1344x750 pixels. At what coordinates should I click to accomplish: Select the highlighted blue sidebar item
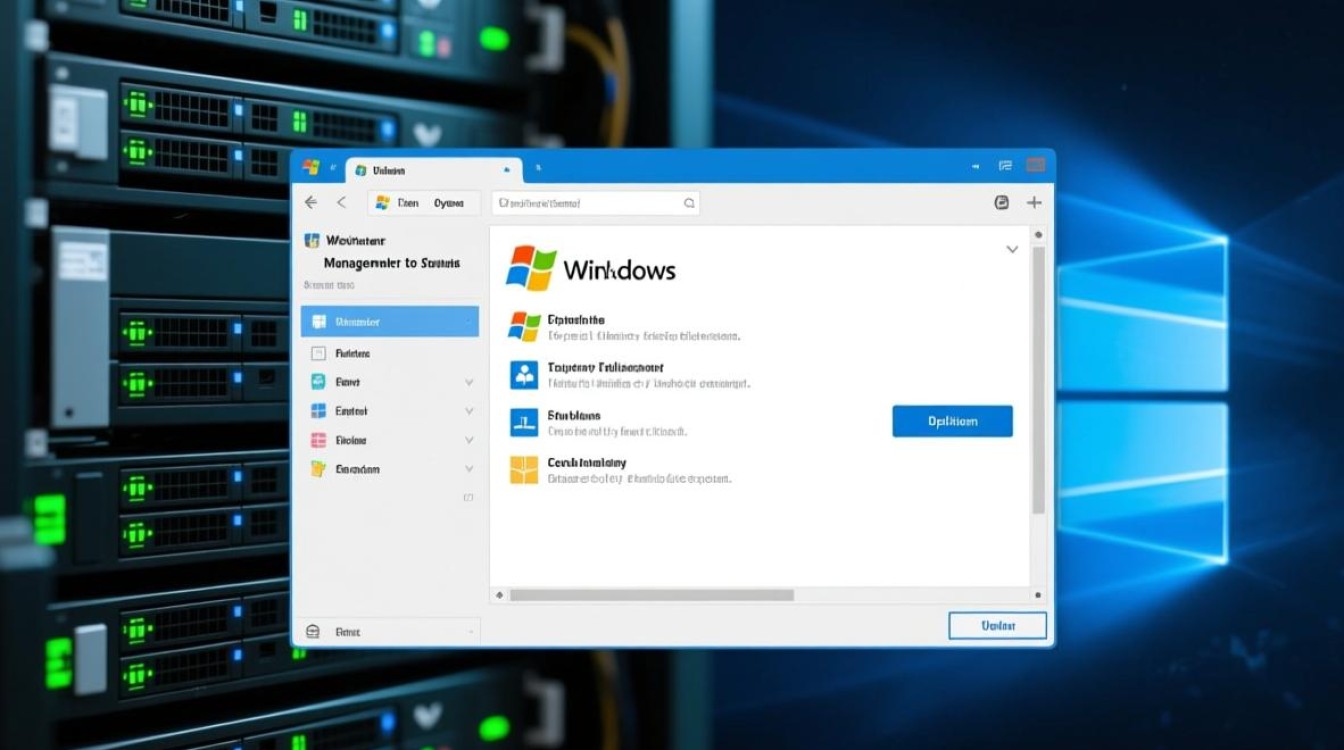[x=390, y=322]
